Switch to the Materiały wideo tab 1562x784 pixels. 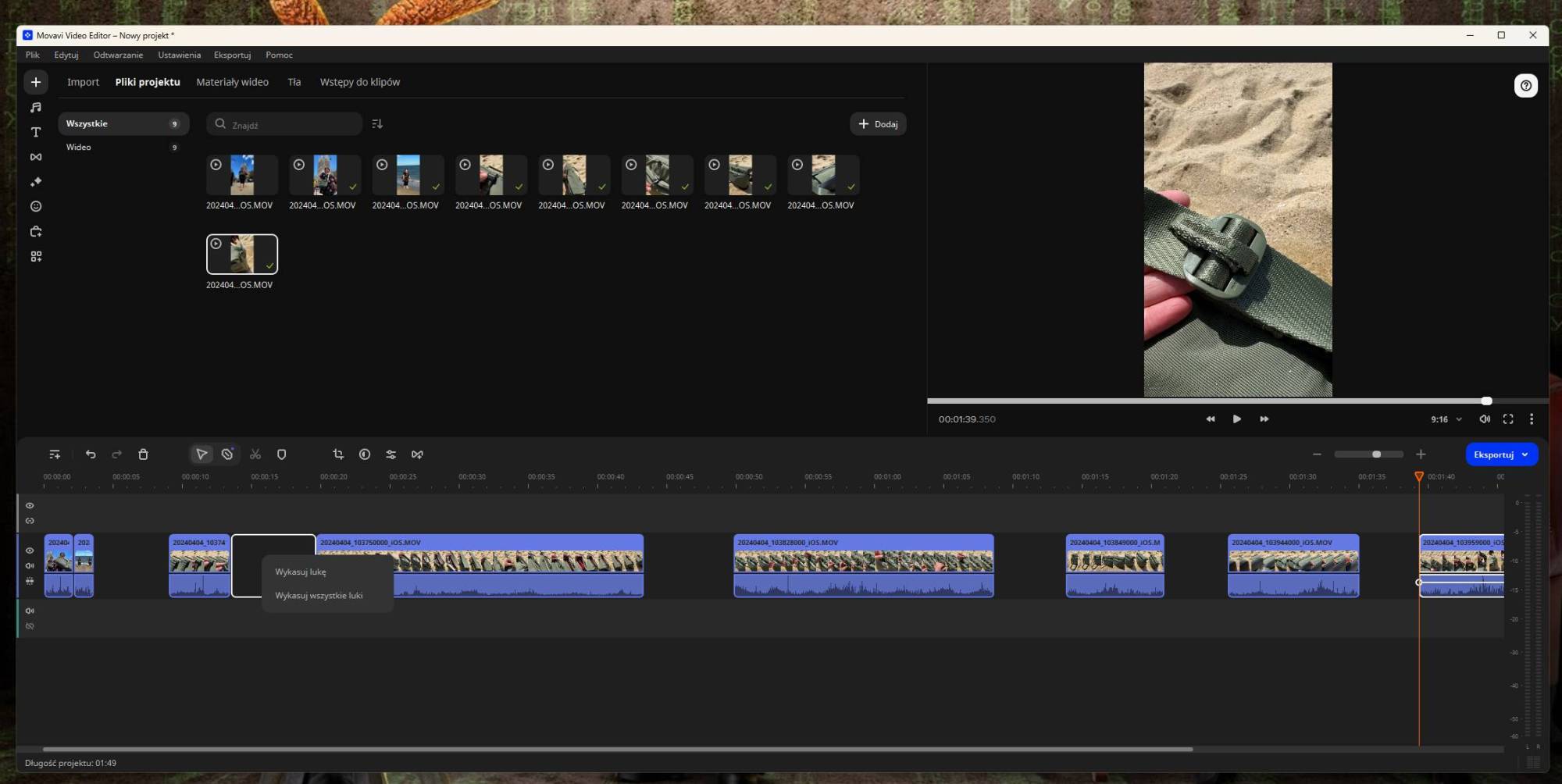point(232,82)
